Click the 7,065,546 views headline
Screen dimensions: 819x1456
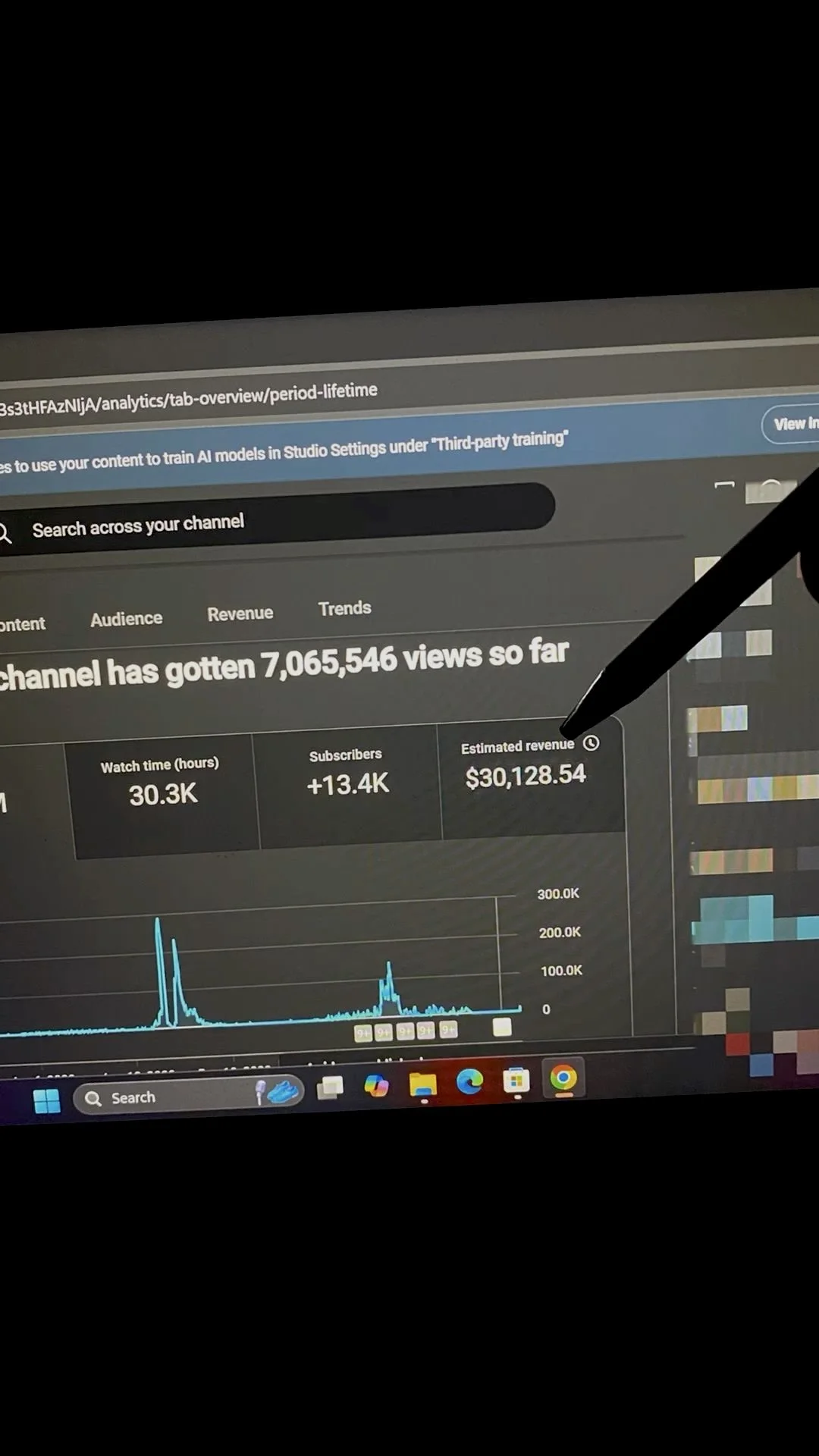[284, 664]
